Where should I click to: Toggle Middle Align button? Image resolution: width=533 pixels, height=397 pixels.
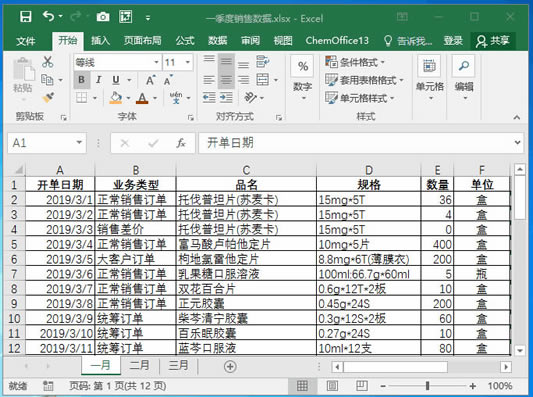pyautogui.click(x=226, y=61)
